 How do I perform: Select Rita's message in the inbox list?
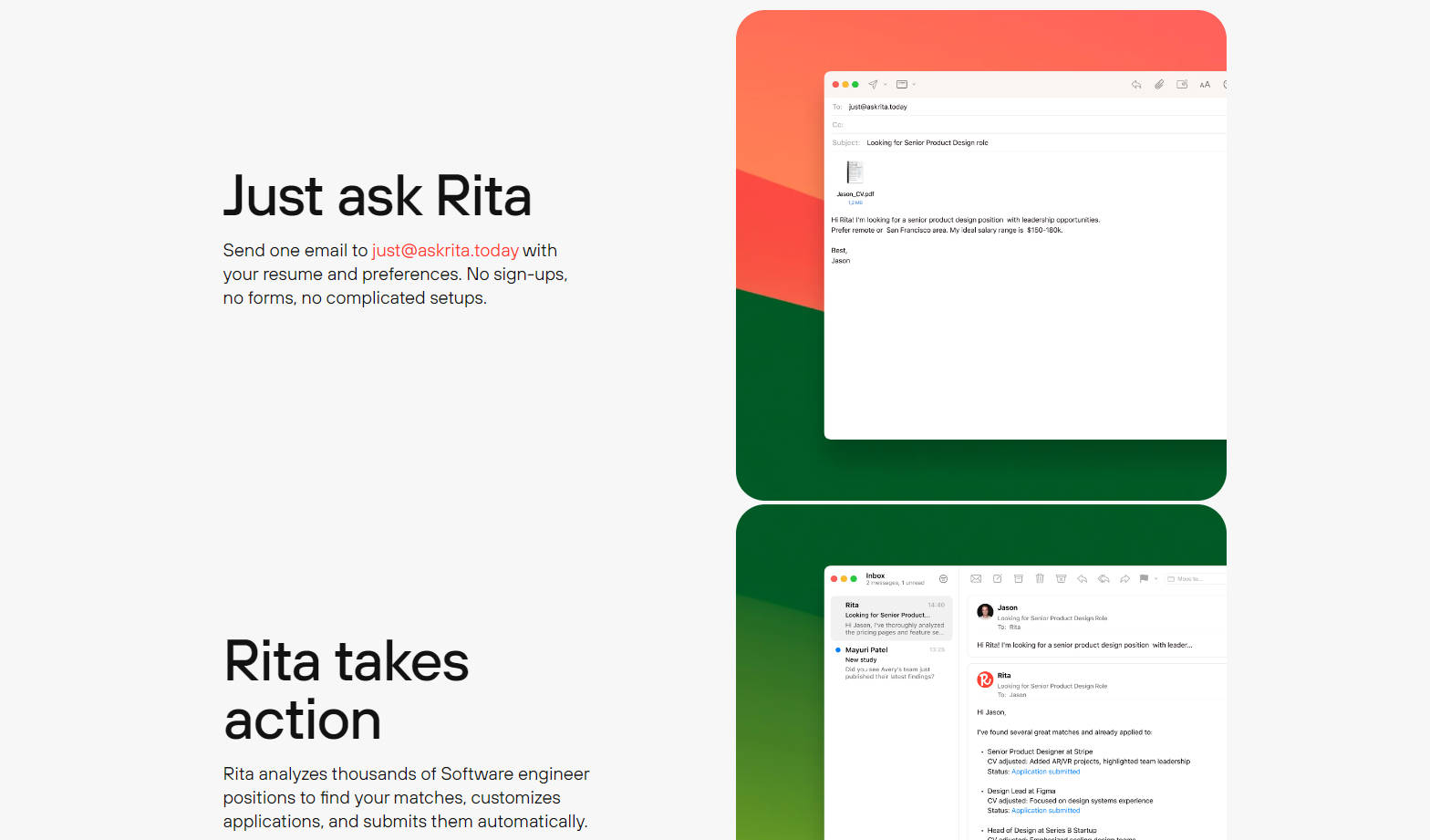(891, 618)
